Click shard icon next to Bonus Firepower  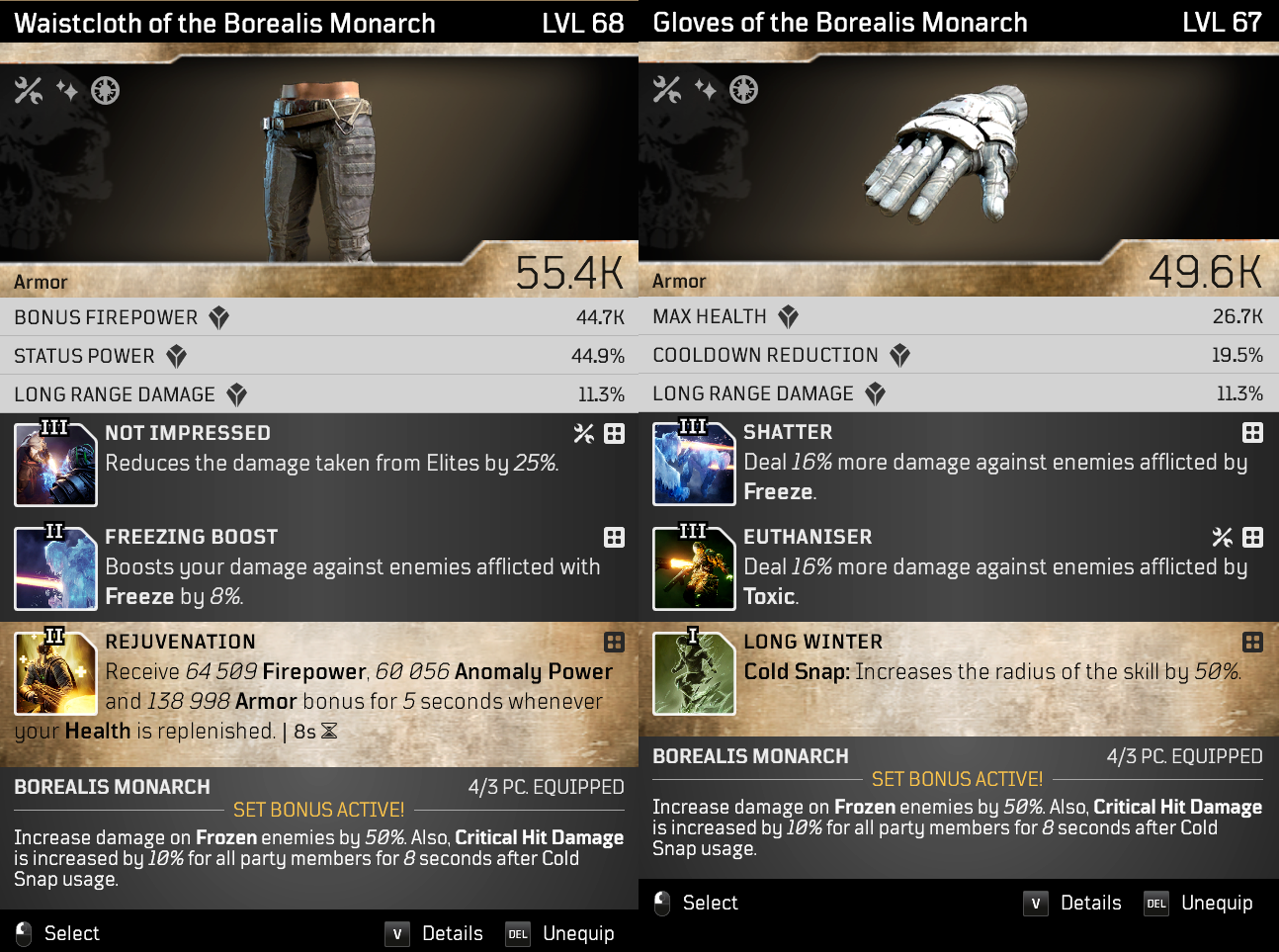[x=219, y=317]
